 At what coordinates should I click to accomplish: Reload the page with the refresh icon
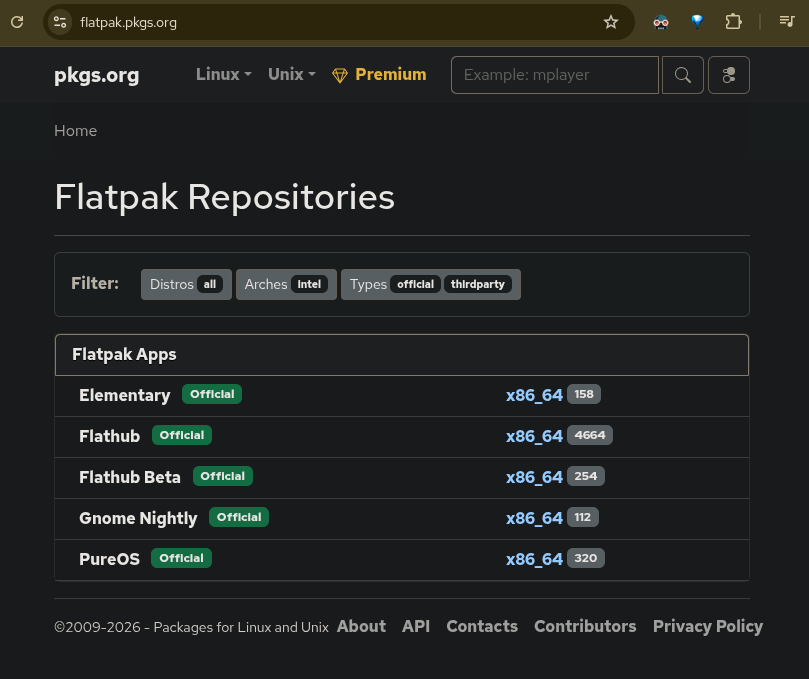[x=17, y=22]
